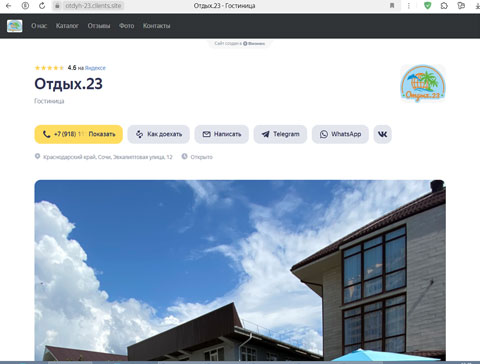This screenshot has height=364, width=480.
Task: Open the Telegram contact button
Action: [x=280, y=134]
